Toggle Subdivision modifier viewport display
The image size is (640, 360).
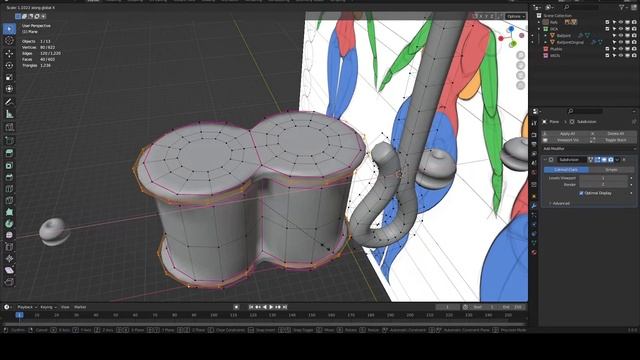coord(604,160)
